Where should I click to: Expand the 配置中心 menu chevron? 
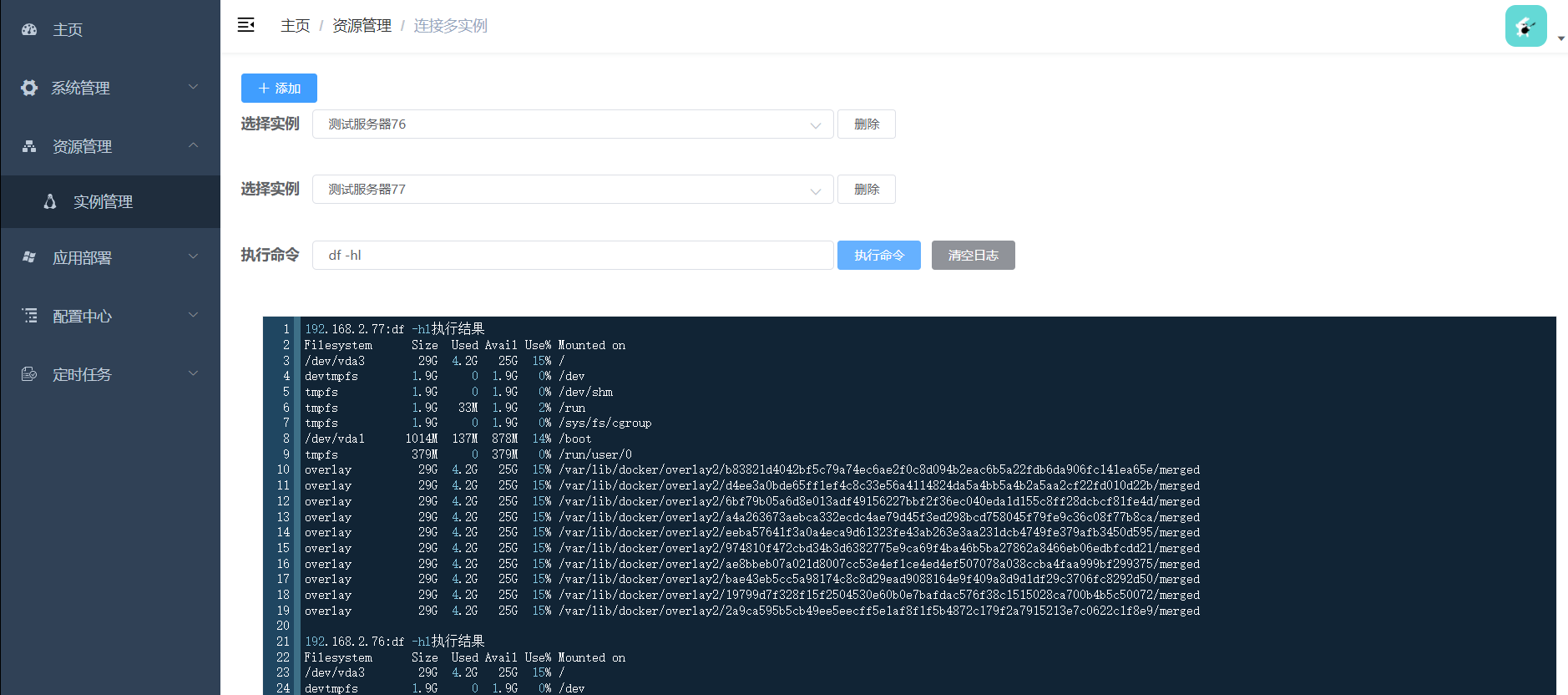click(x=194, y=315)
